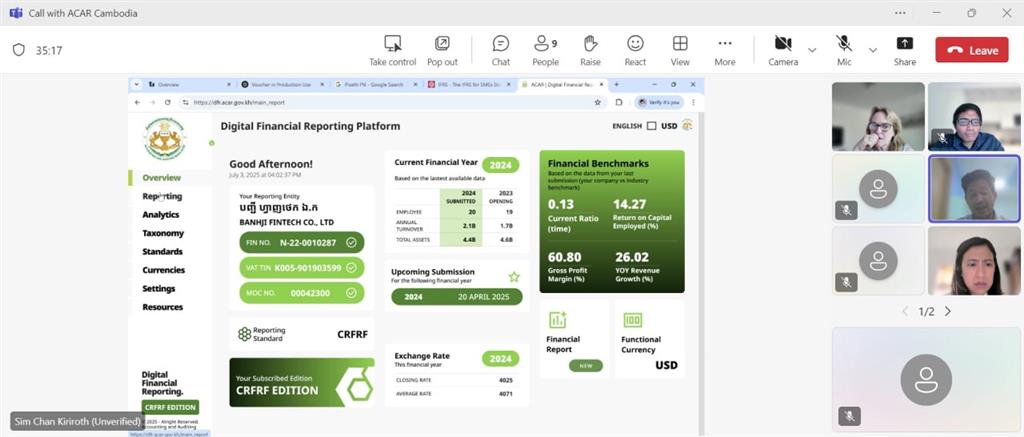
Task: Click the browser back arrow
Action: click(x=138, y=103)
